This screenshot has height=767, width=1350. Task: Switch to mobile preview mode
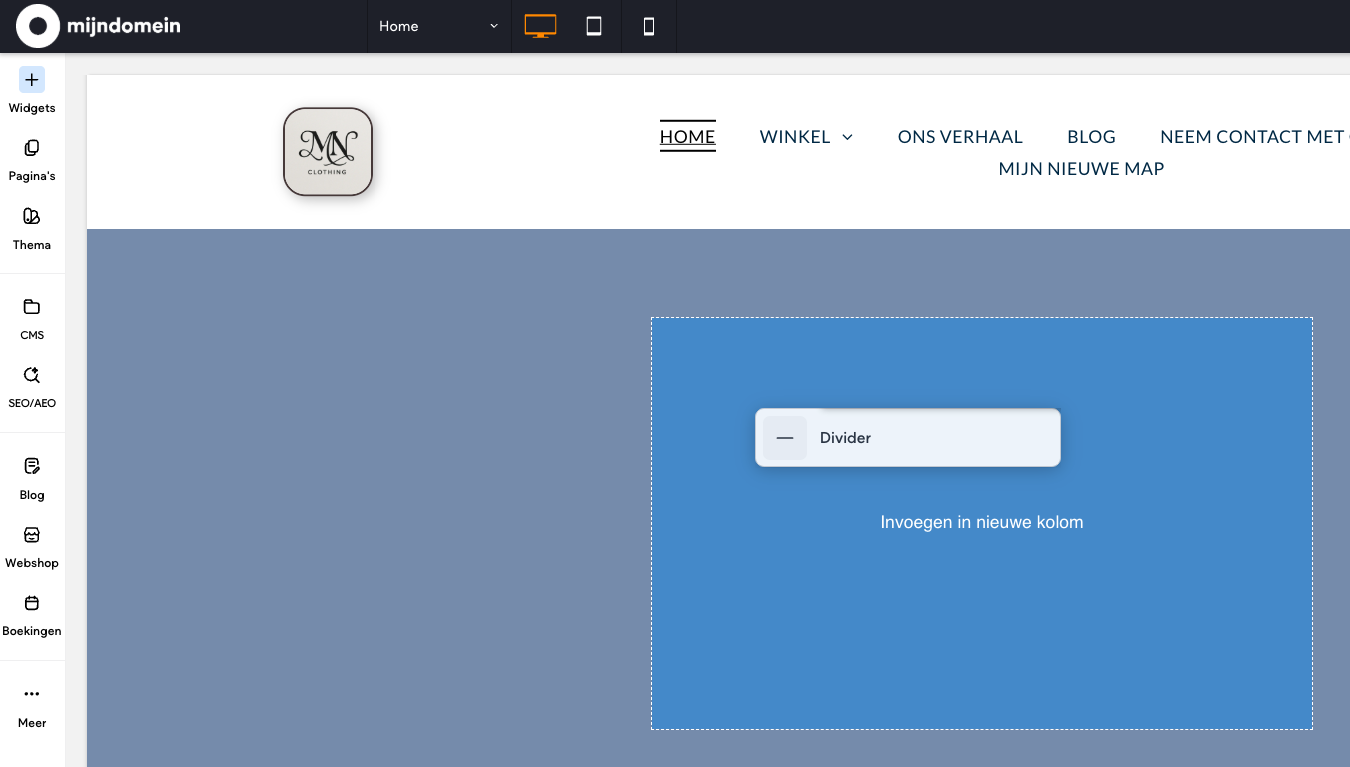(648, 27)
